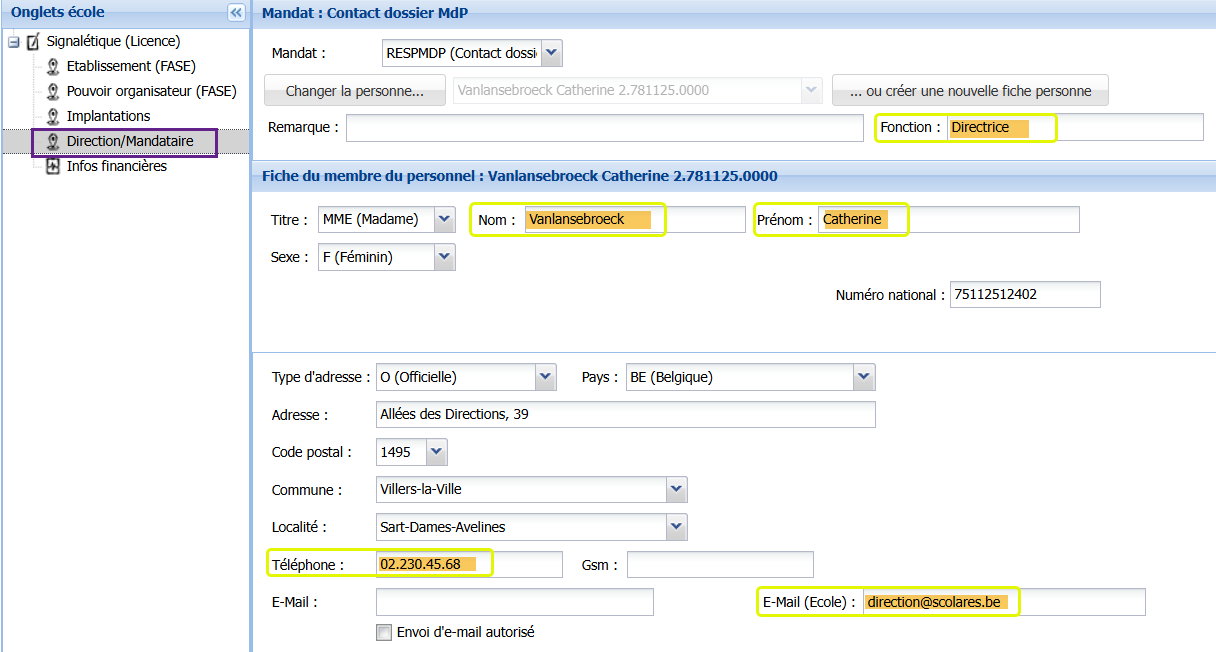Open the Pays country dropdown
The height and width of the screenshot is (652, 1216).
pos(864,378)
